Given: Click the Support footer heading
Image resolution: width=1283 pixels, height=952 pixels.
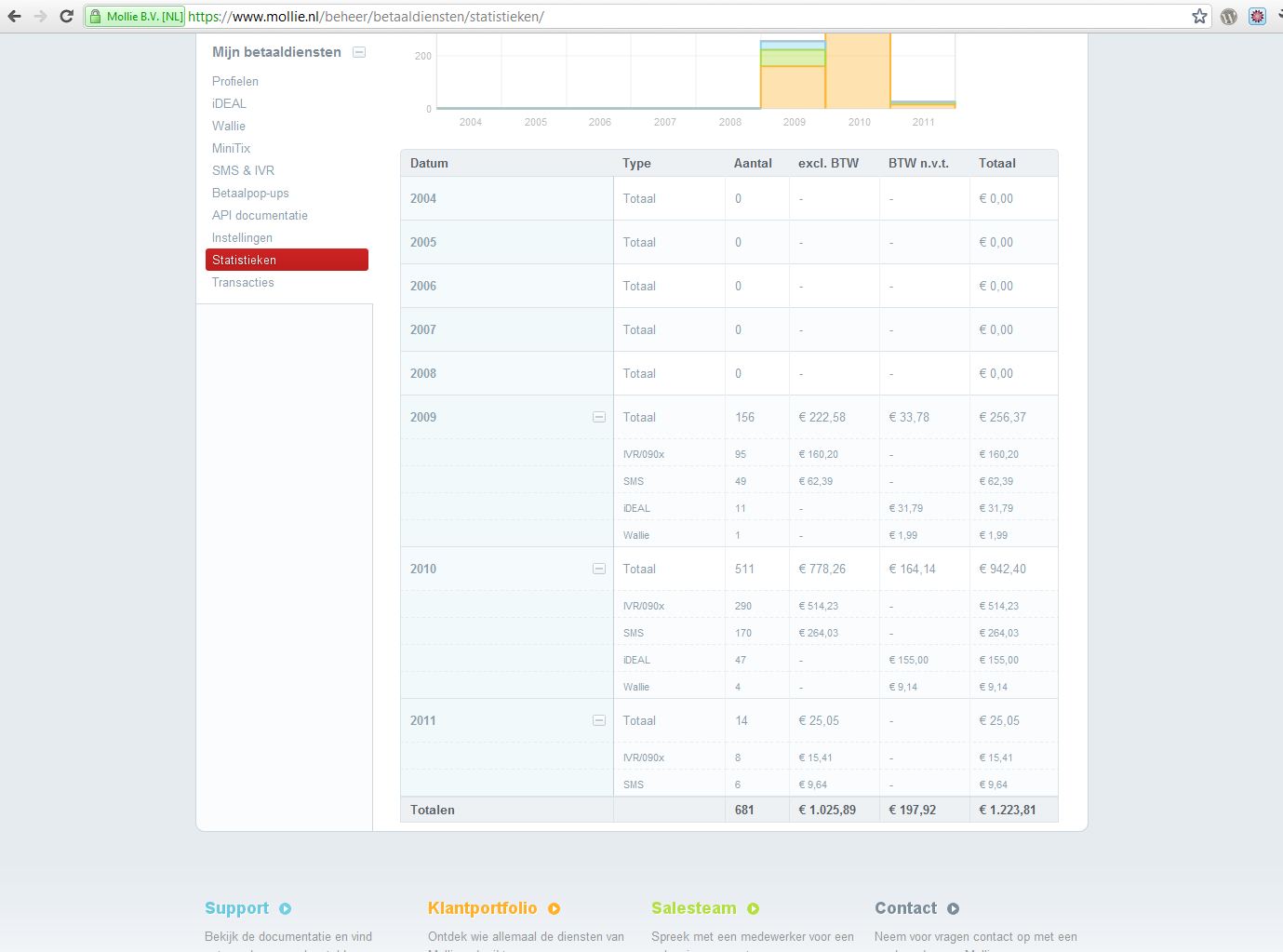Looking at the screenshot, I should pyautogui.click(x=236, y=908).
